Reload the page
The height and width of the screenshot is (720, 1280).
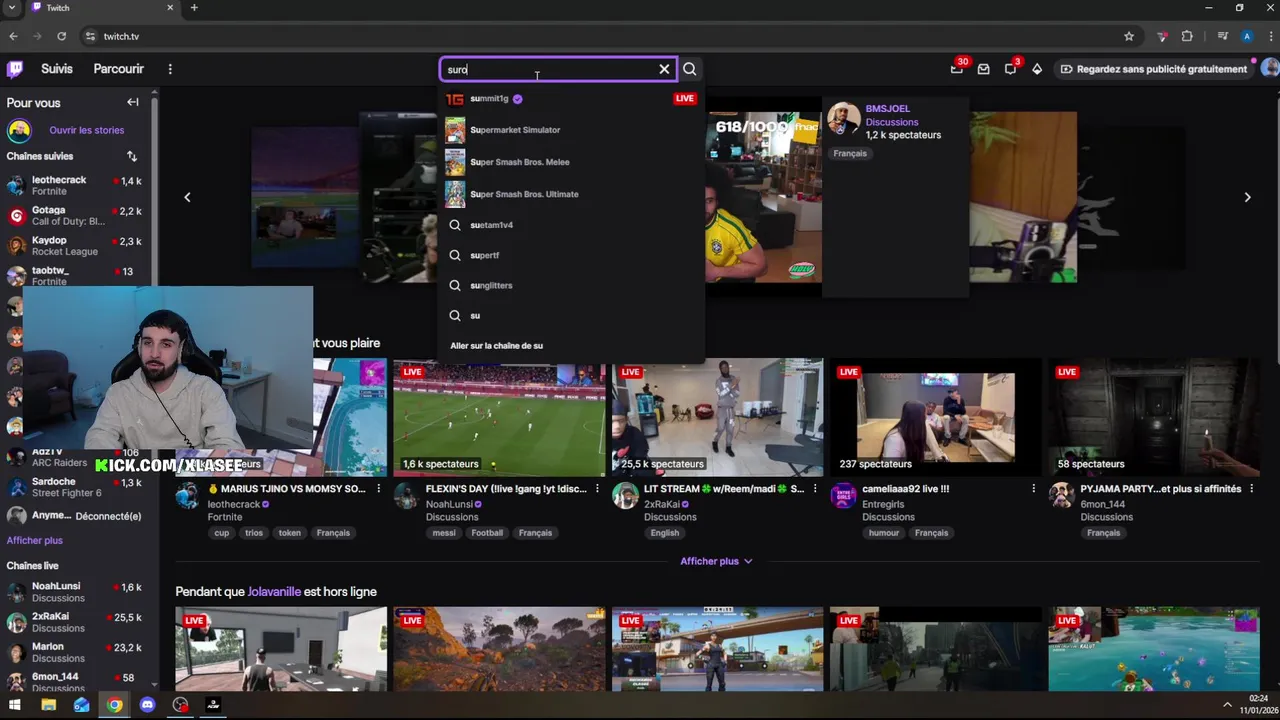pyautogui.click(x=61, y=36)
